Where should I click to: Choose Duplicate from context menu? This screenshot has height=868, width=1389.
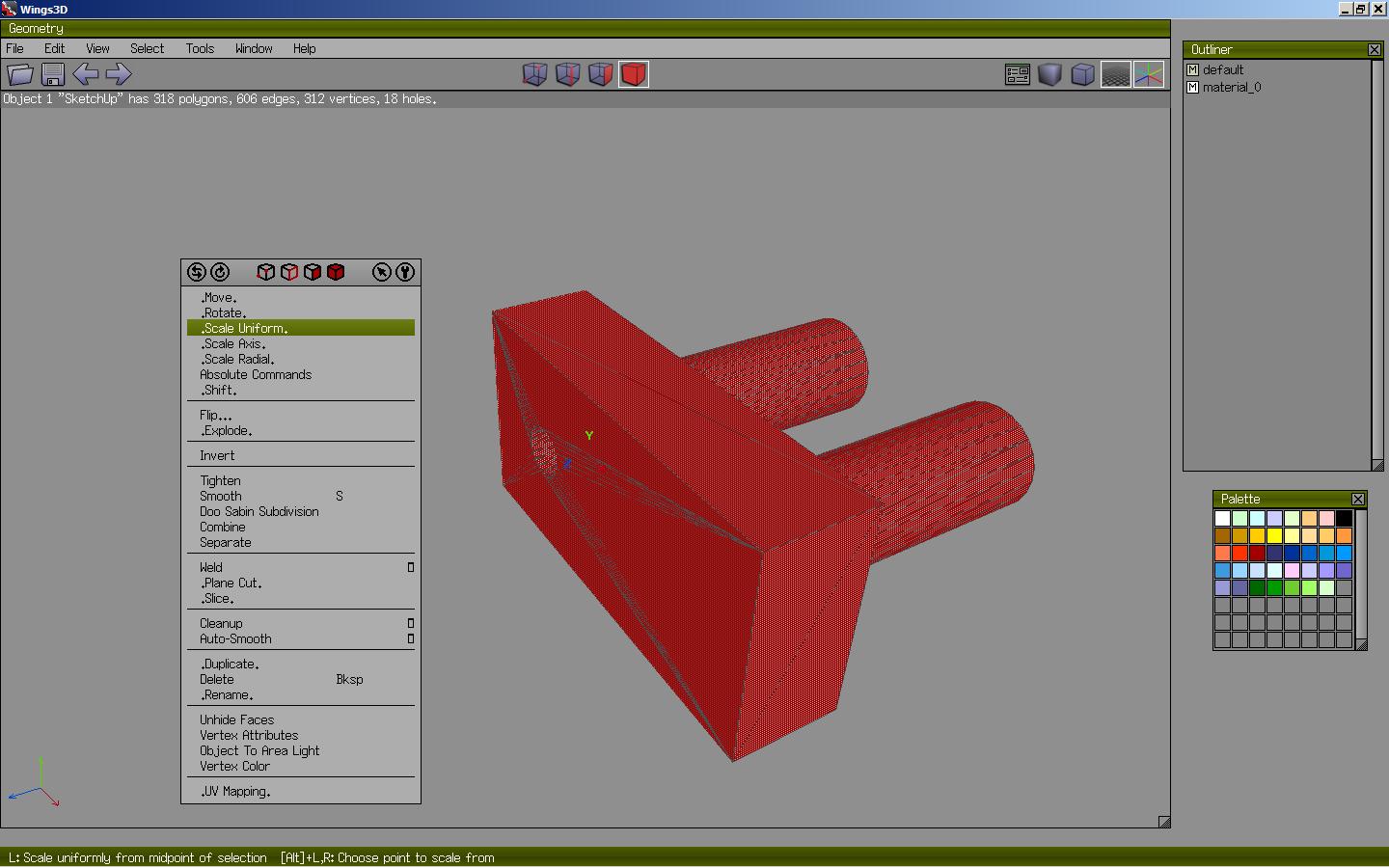(x=301, y=664)
